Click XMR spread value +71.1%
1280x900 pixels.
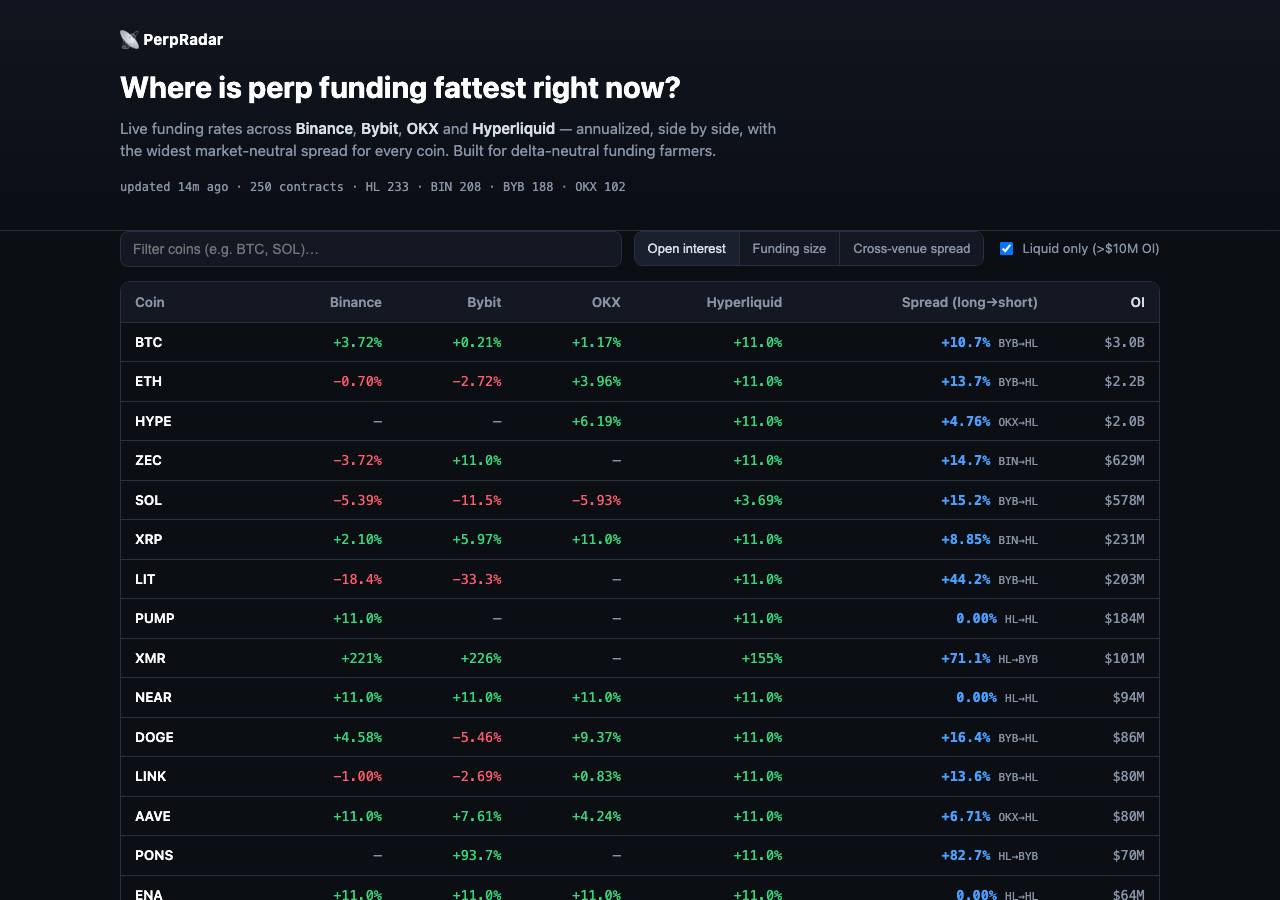coord(966,658)
